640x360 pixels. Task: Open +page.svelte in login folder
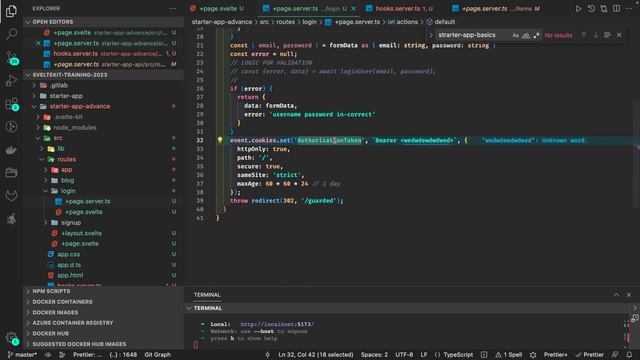84,212
